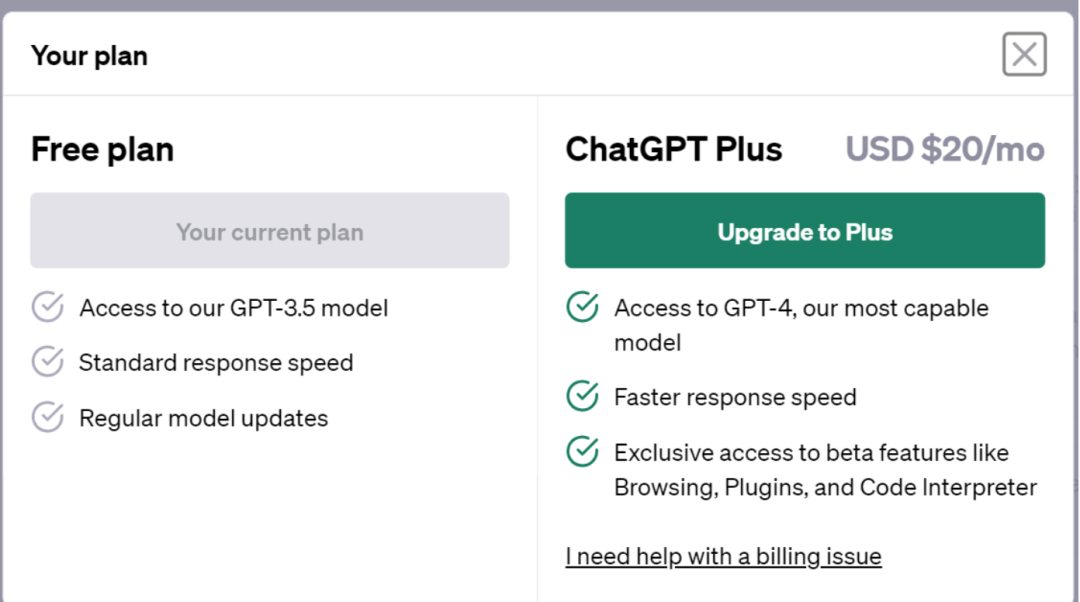
Task: Click the green checkmark next to Faster response speed
Action: tap(582, 397)
